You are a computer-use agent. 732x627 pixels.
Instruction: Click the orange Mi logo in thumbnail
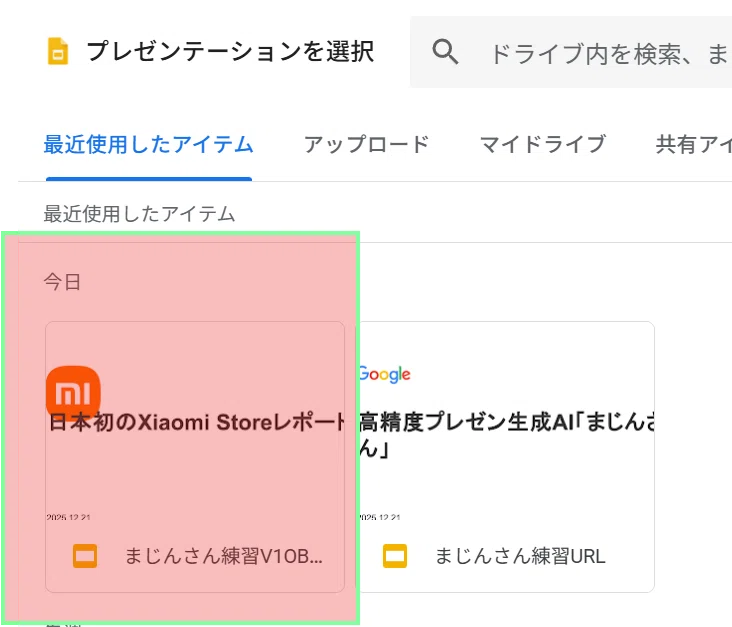(x=73, y=391)
